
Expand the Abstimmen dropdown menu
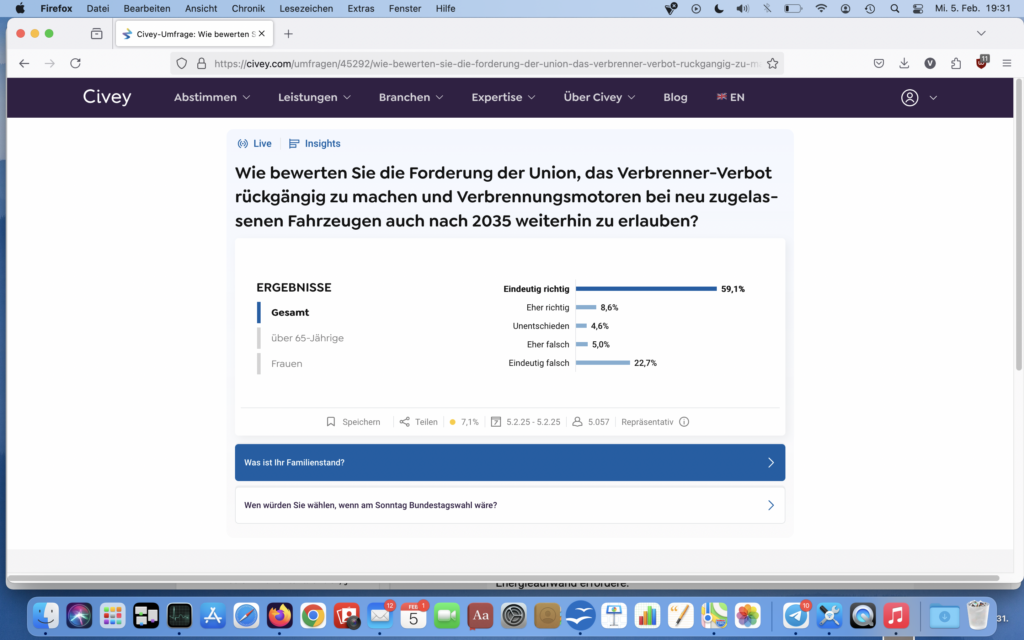pyautogui.click(x=211, y=98)
